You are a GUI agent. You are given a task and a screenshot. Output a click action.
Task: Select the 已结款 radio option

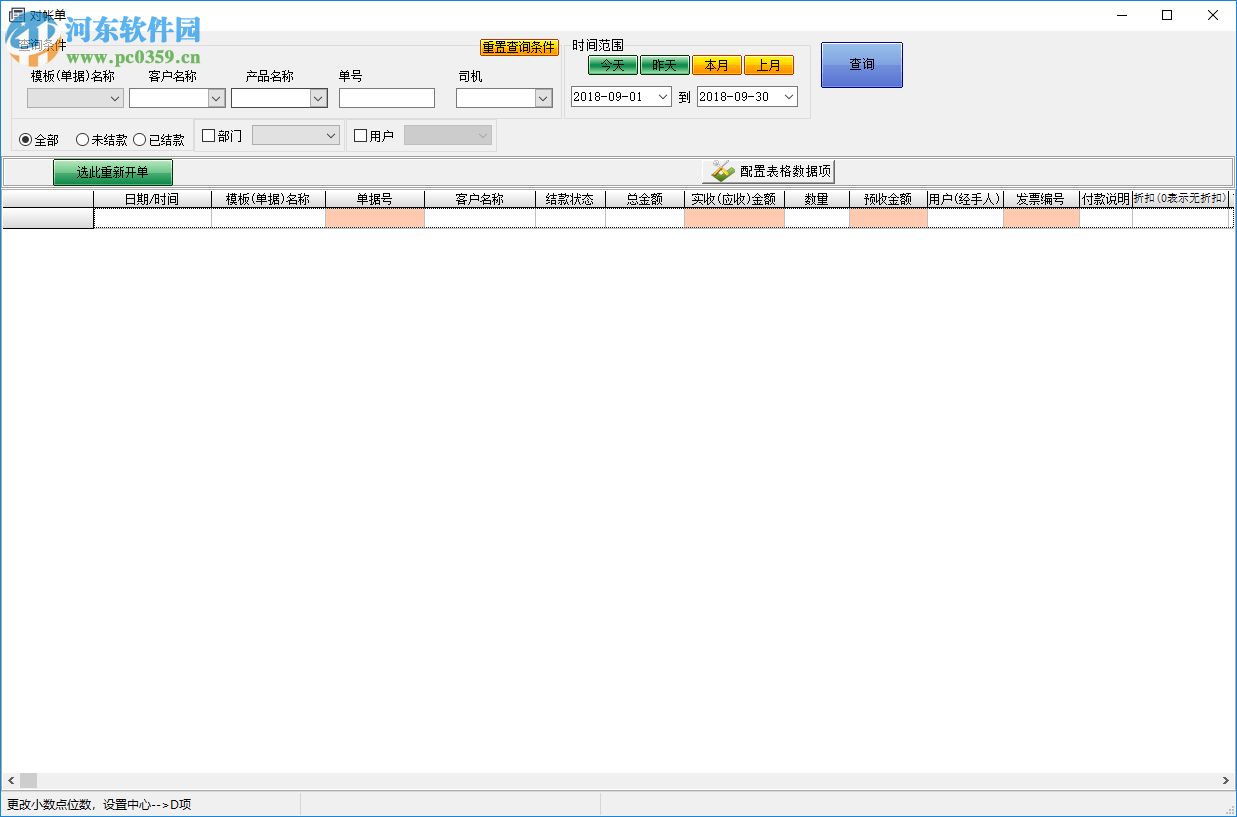[139, 139]
